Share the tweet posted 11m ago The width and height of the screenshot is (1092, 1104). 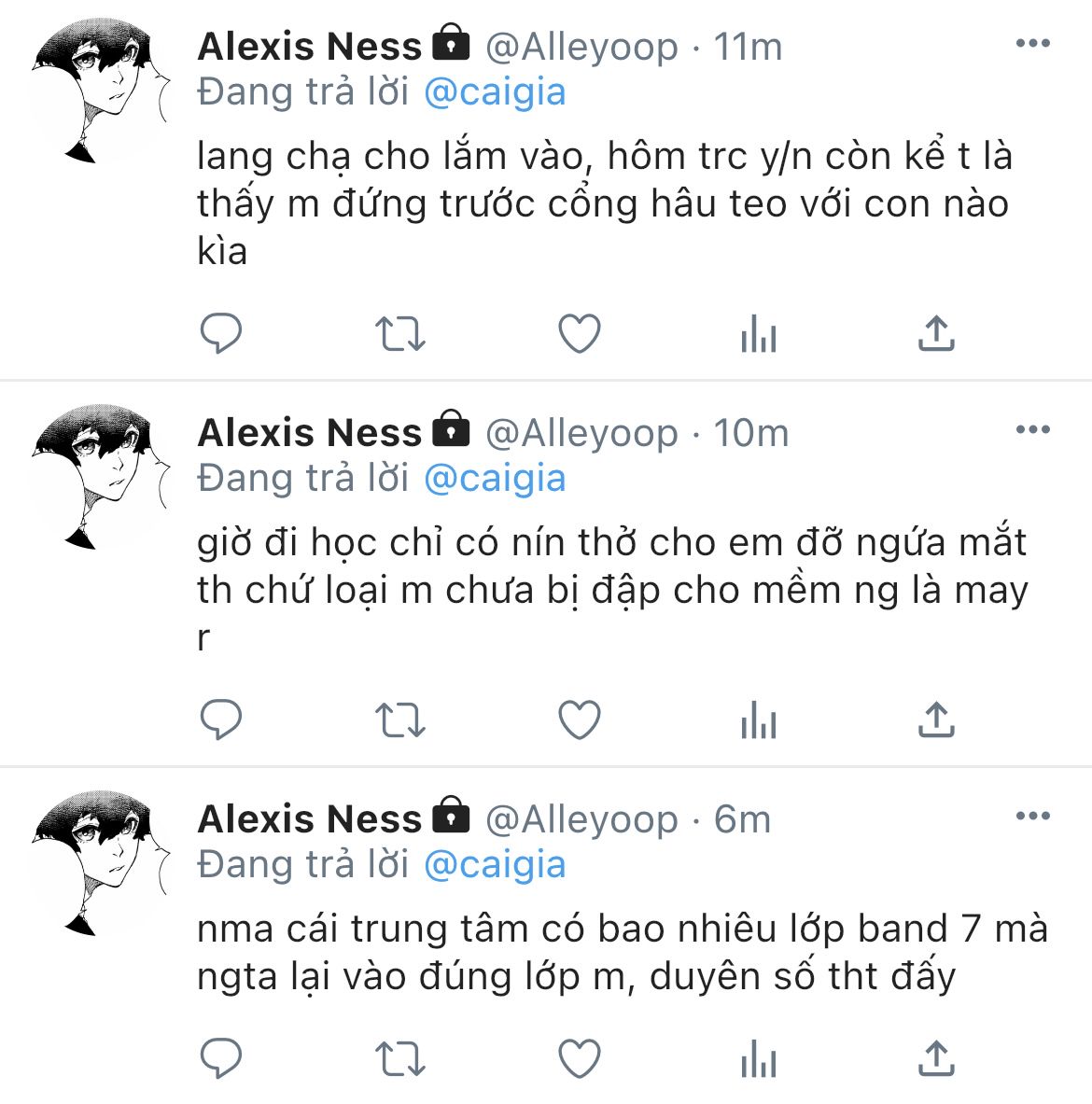936,332
